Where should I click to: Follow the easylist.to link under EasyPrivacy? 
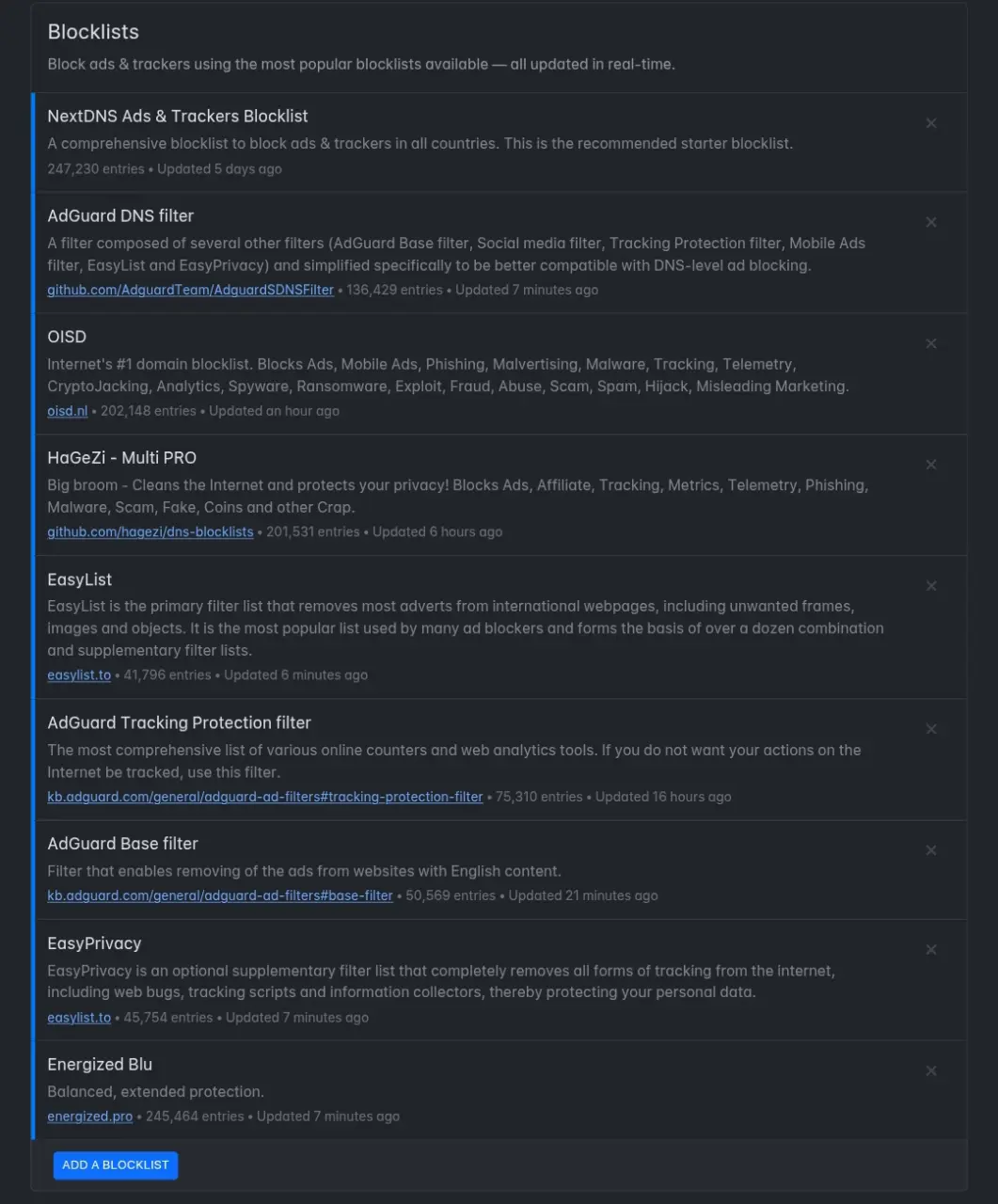79,1018
